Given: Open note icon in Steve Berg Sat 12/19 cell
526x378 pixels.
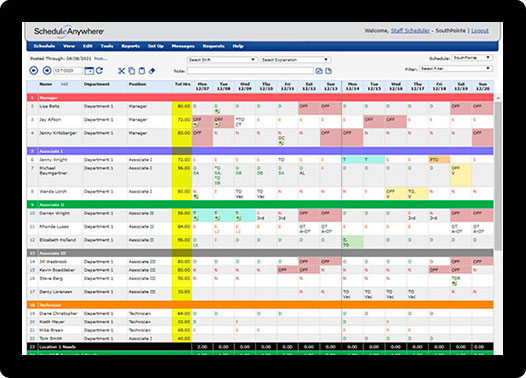Looking at the screenshot, I should tap(455, 283).
